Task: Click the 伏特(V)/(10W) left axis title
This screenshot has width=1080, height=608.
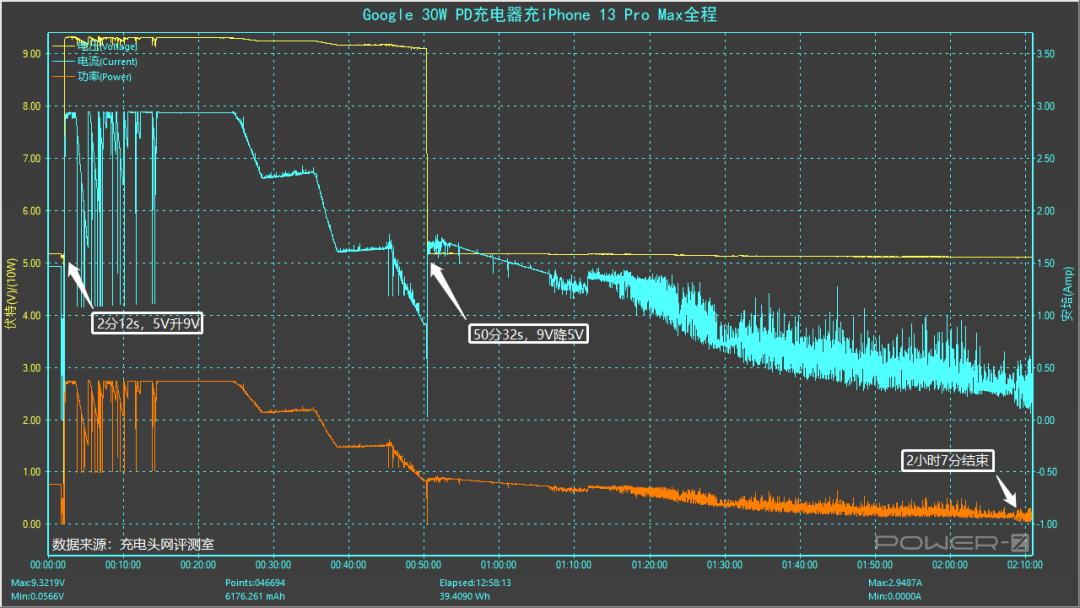Action: [10, 293]
